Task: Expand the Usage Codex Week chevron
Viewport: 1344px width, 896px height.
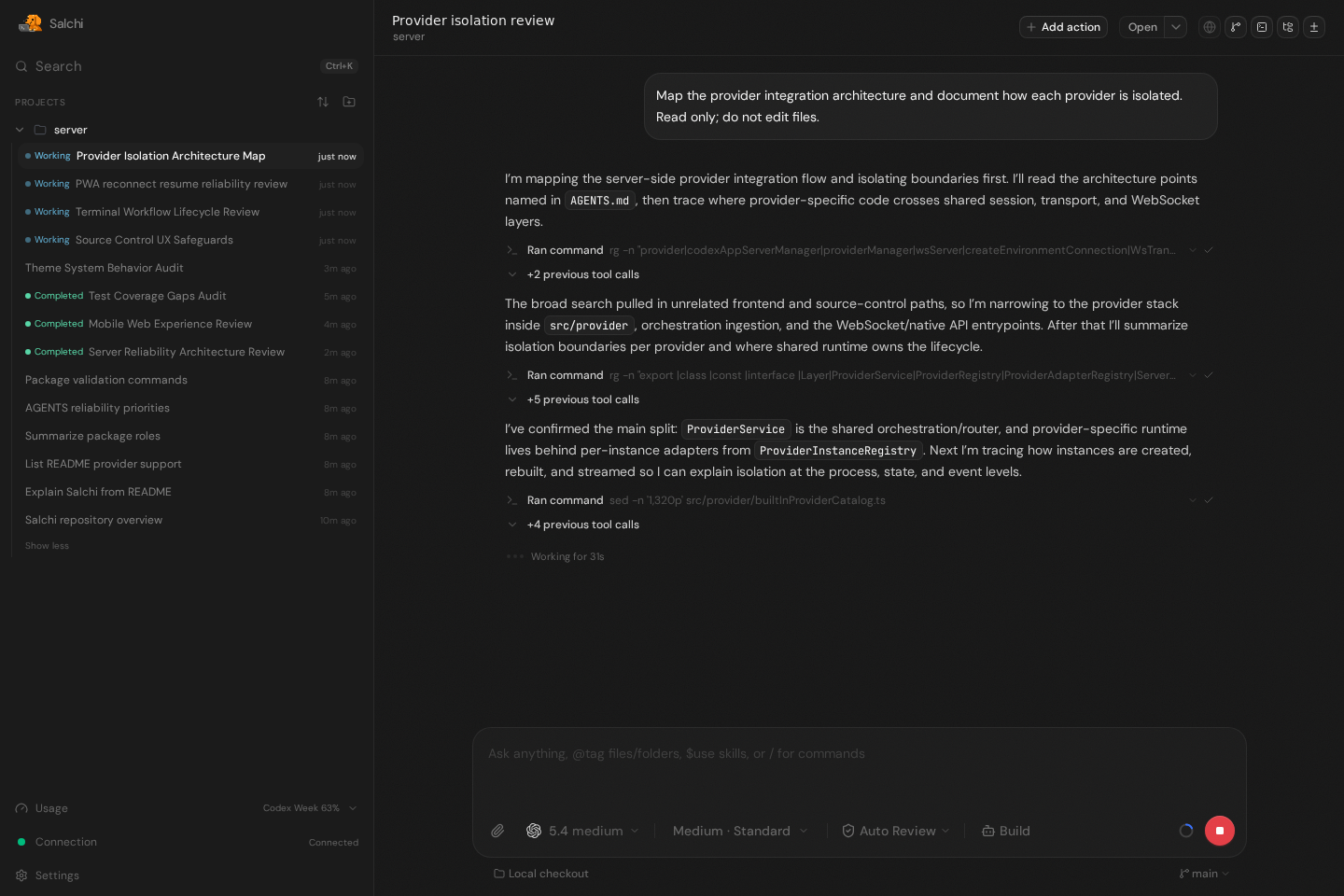Action: [x=353, y=808]
